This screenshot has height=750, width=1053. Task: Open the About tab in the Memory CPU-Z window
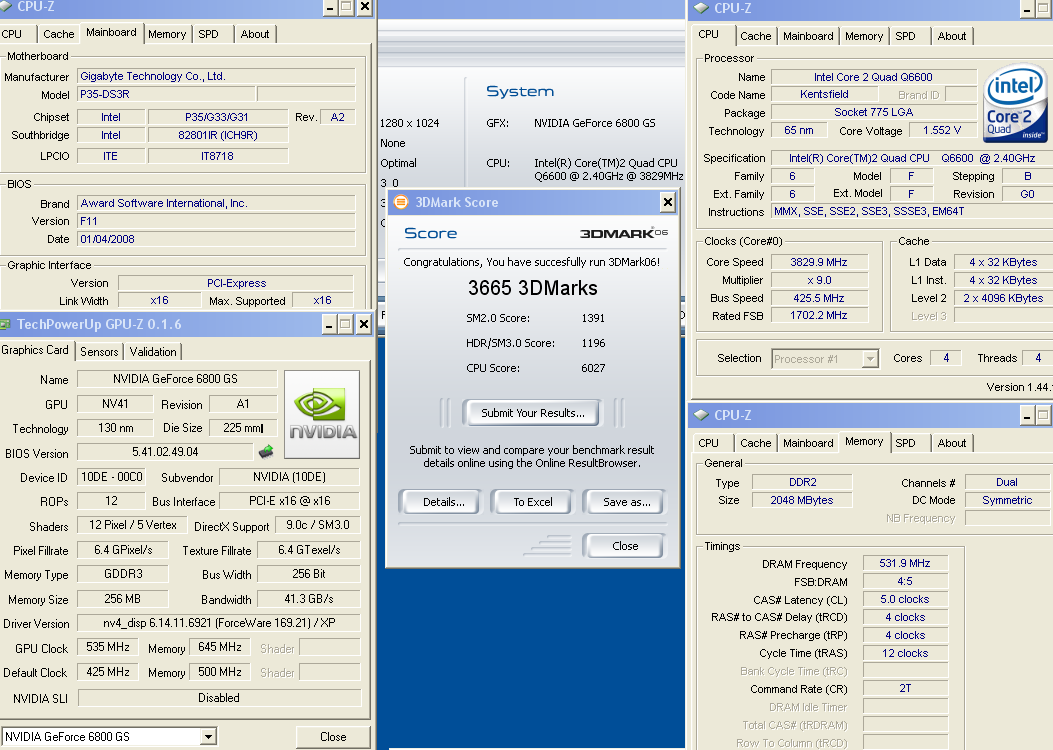click(952, 443)
